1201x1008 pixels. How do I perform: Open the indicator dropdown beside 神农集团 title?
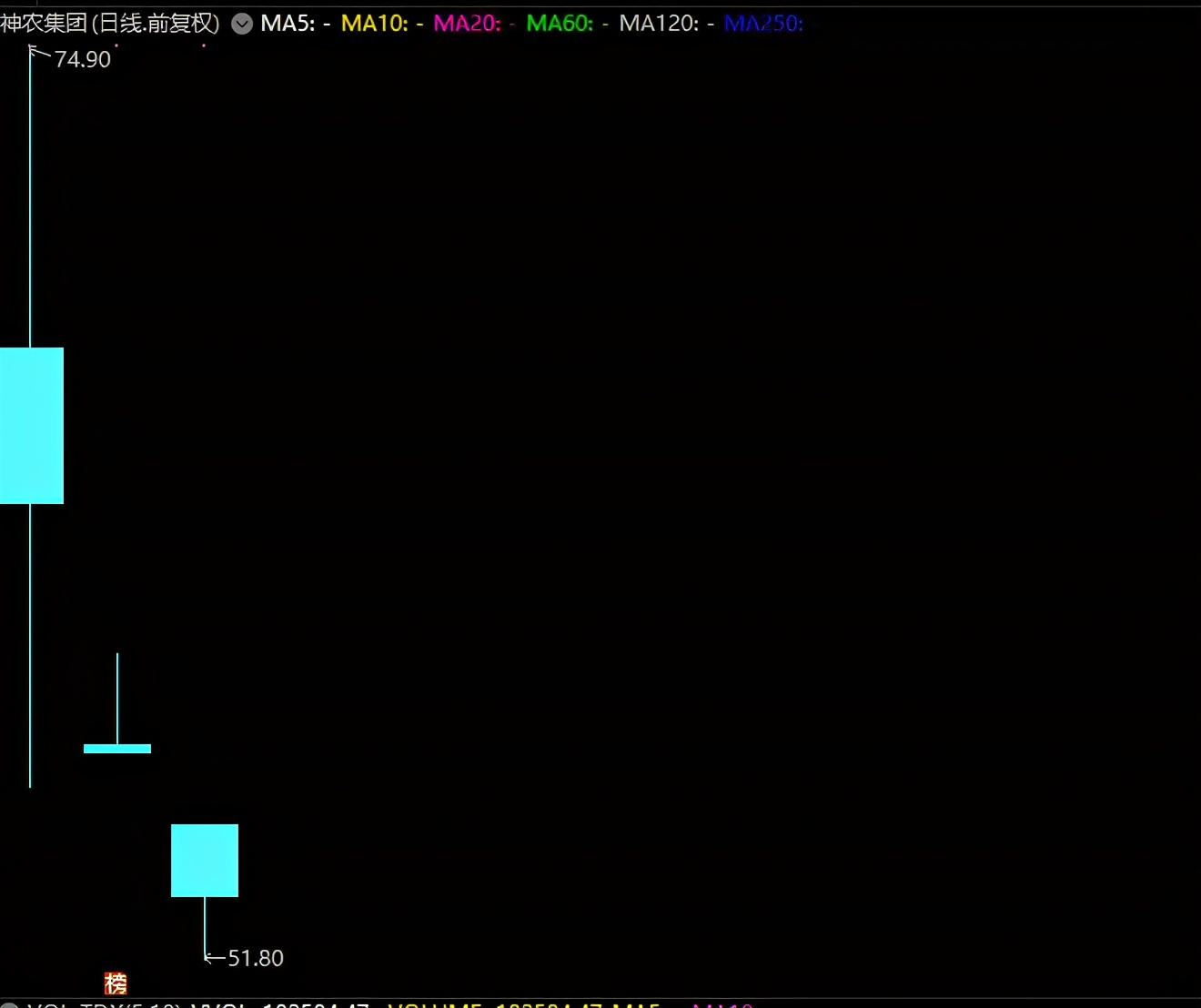click(242, 24)
